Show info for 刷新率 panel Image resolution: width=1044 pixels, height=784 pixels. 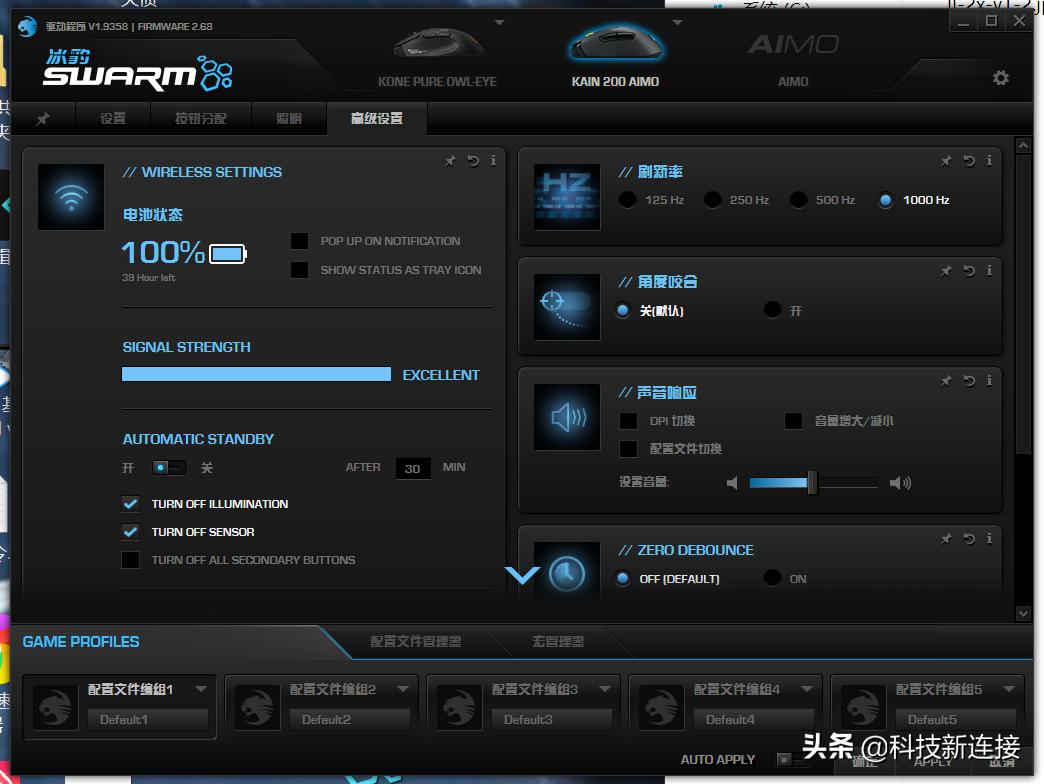pos(989,160)
